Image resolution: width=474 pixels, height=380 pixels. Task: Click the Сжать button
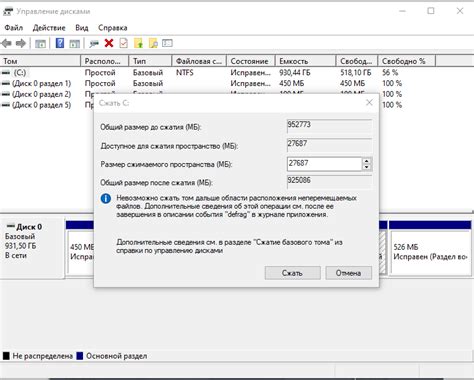coord(293,273)
